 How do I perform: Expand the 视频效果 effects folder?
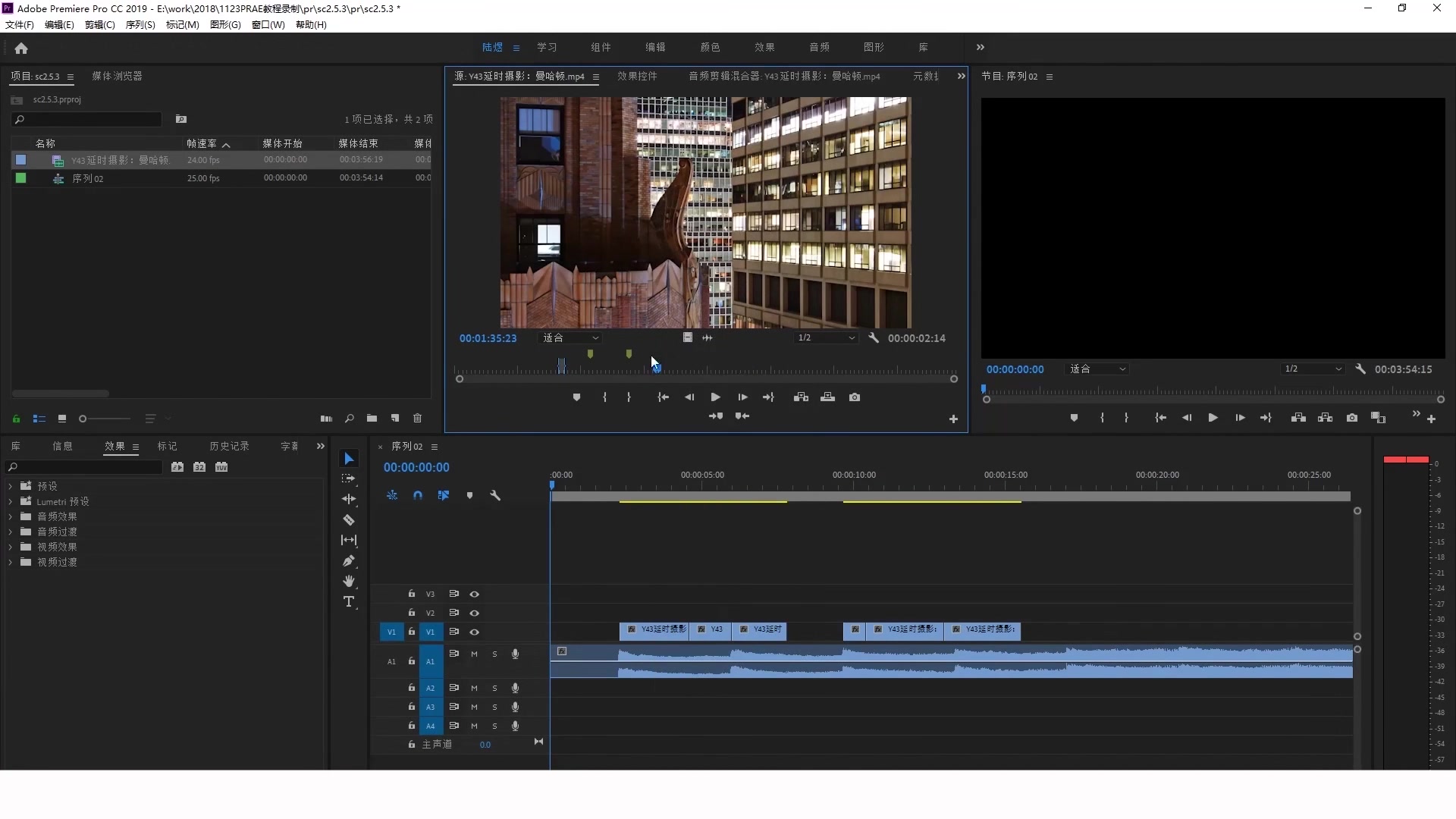pyautogui.click(x=11, y=547)
